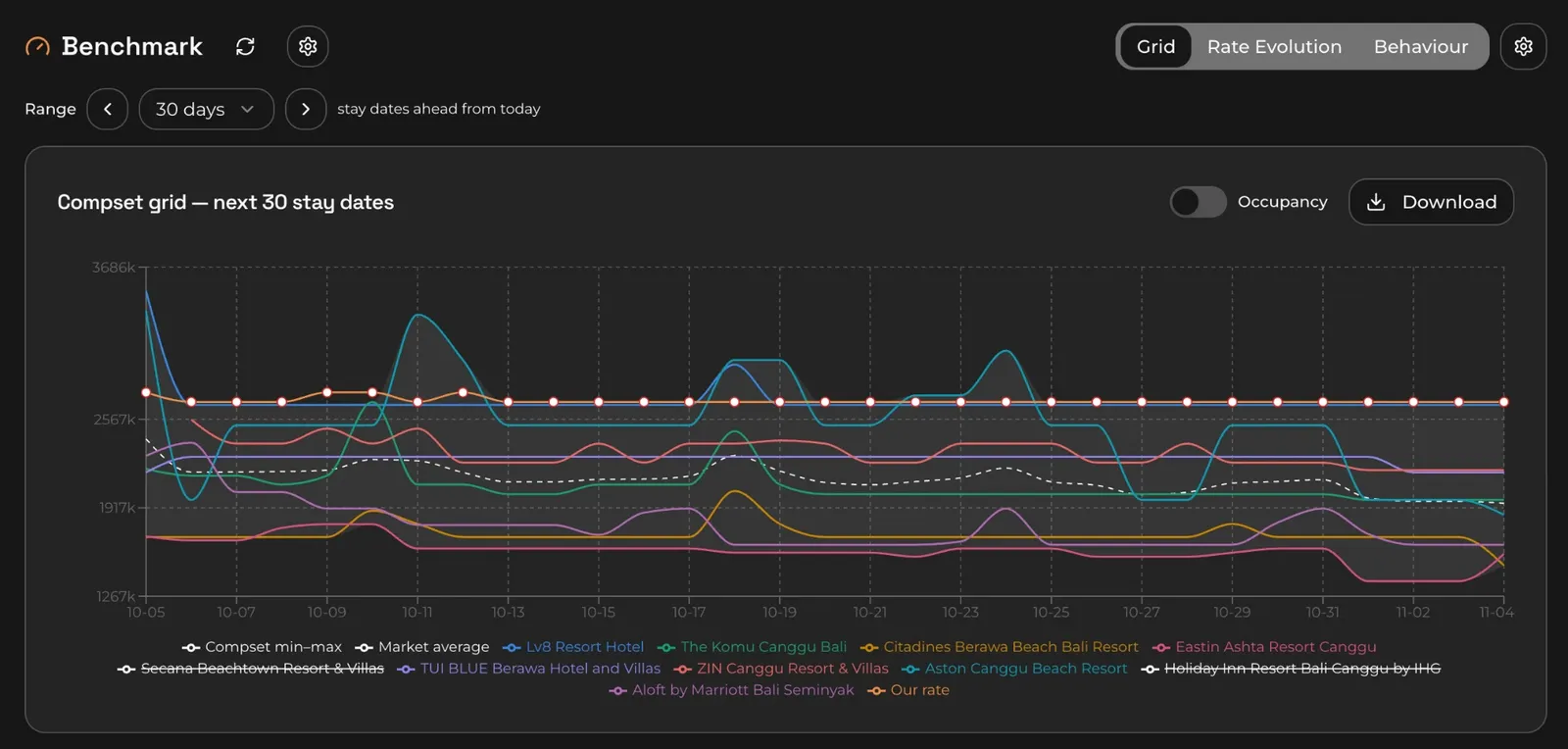
Task: Click the Range label
Action: click(50, 109)
